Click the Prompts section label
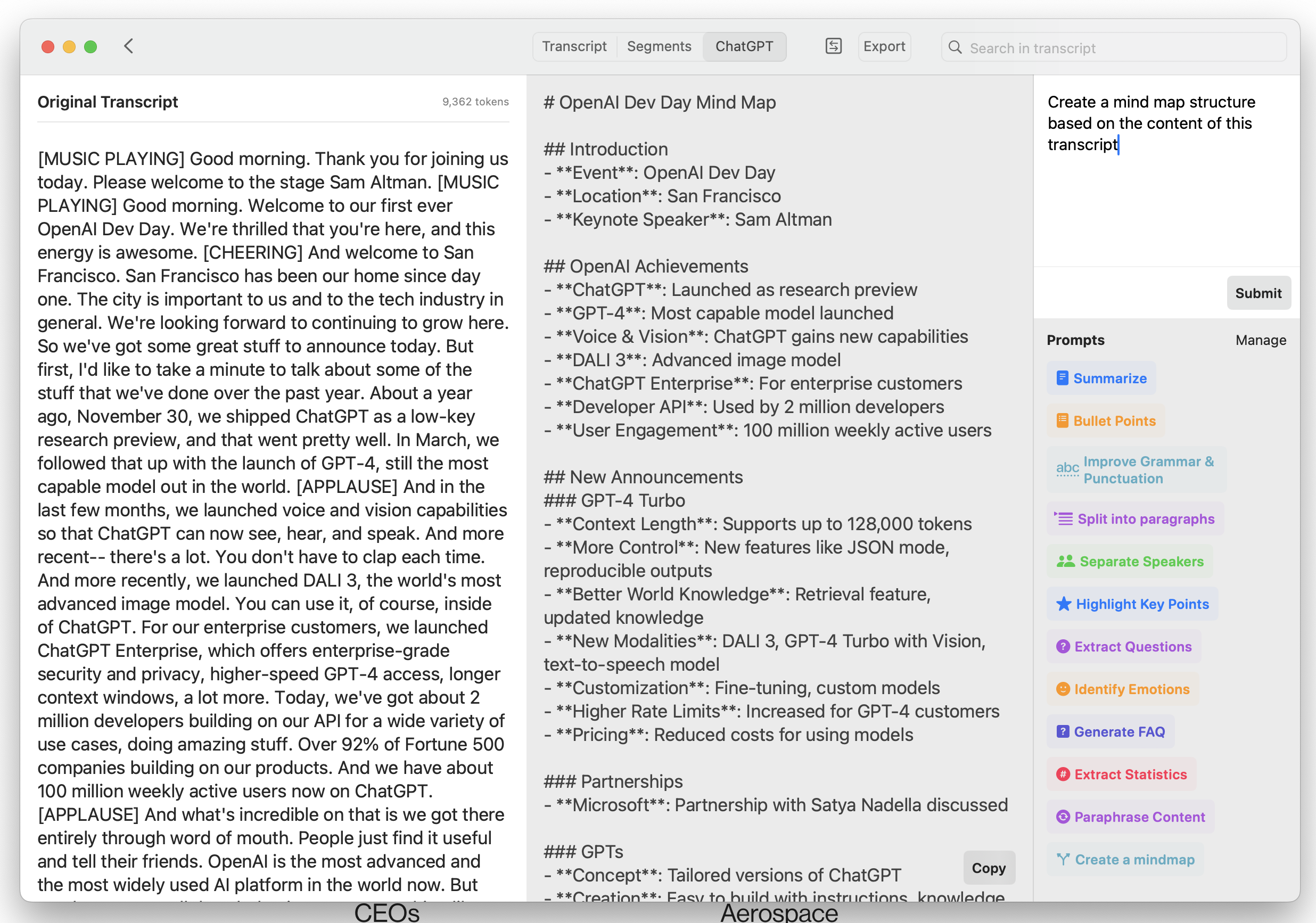Image resolution: width=1316 pixels, height=923 pixels. click(x=1075, y=340)
